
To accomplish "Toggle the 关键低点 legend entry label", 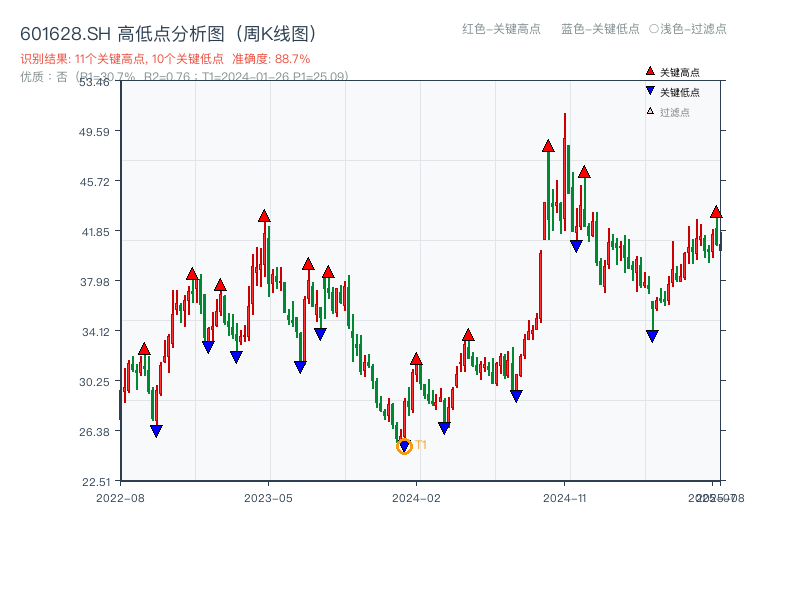I will click(x=680, y=92).
